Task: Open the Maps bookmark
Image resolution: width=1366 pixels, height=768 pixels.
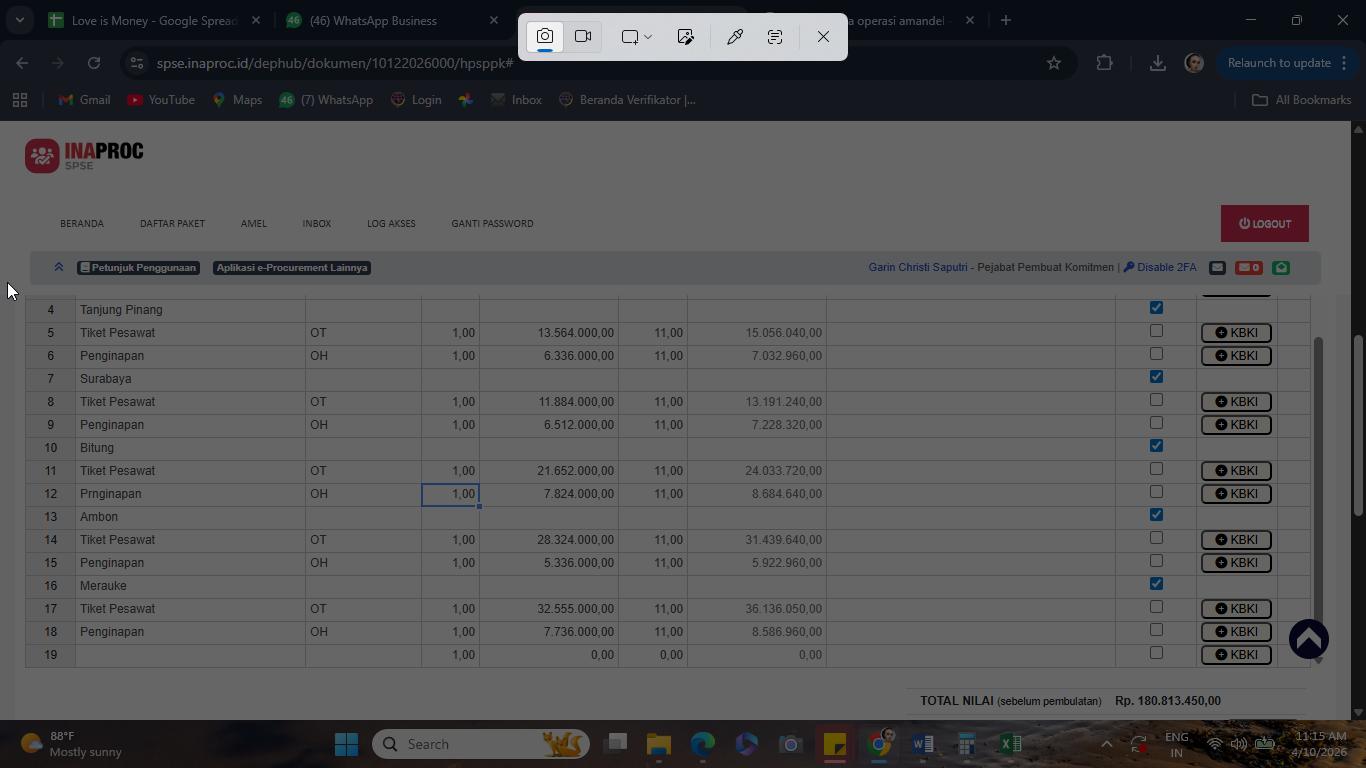Action: pos(237,100)
